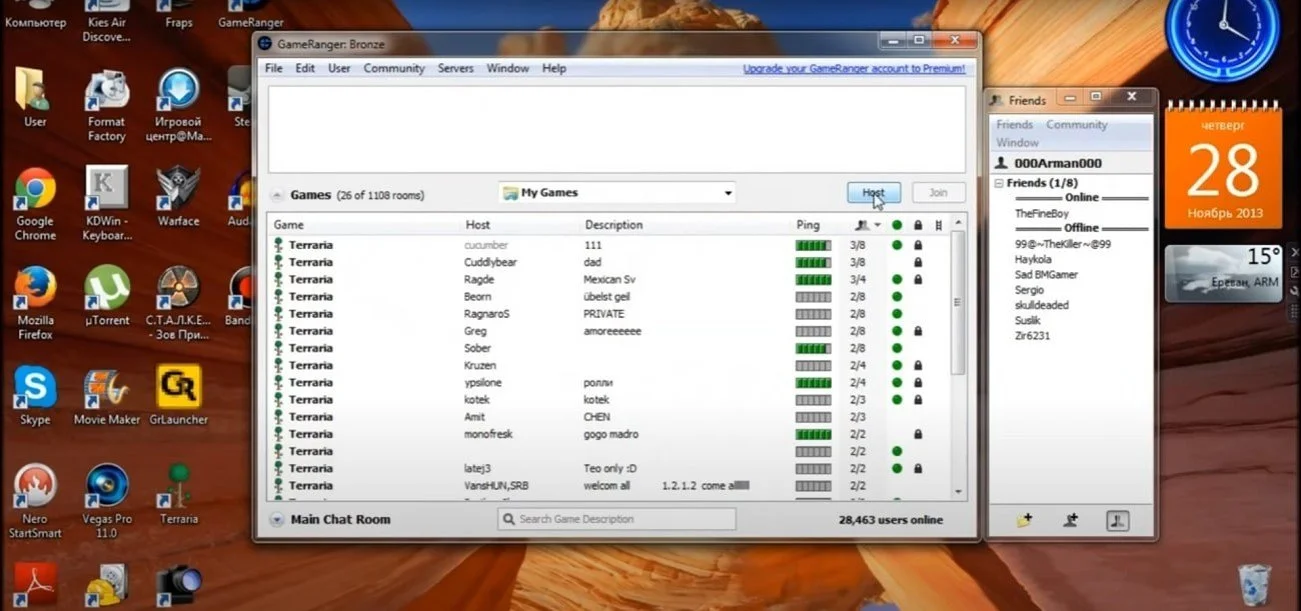Open the My Games filter dropdown

click(617, 193)
